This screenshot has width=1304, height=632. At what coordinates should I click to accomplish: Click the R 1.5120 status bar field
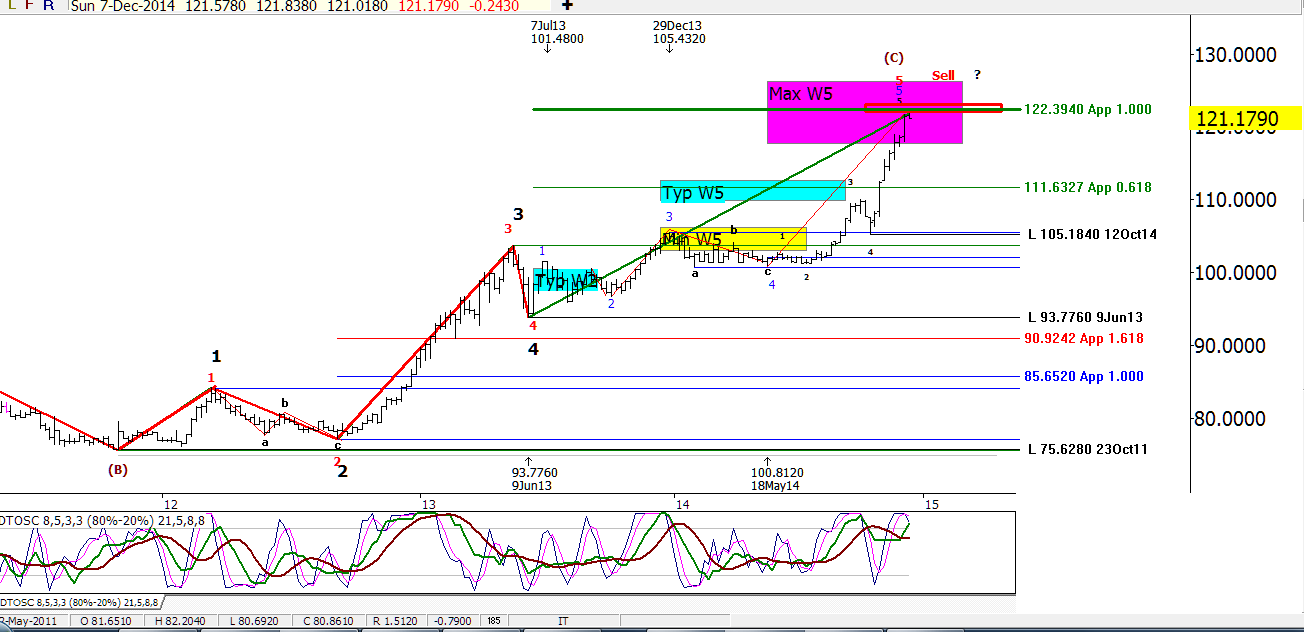397,621
